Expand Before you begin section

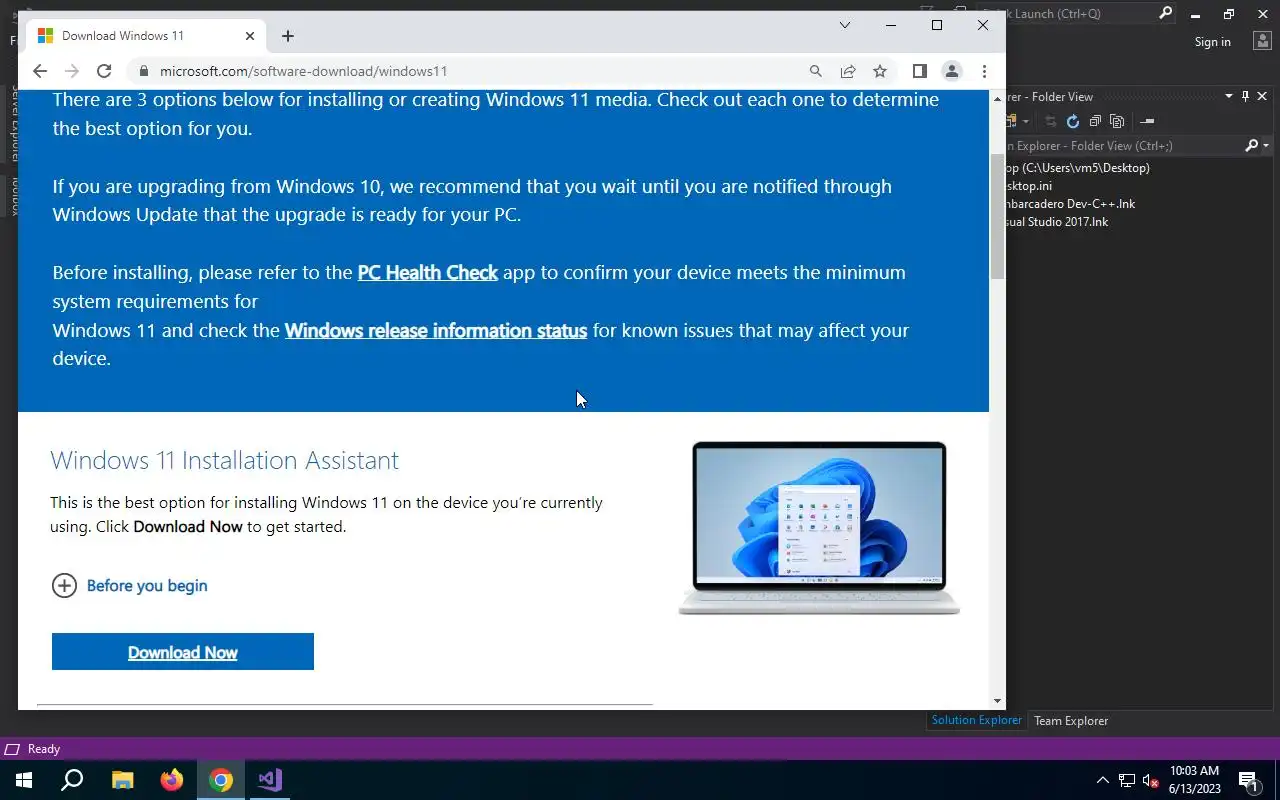click(129, 585)
